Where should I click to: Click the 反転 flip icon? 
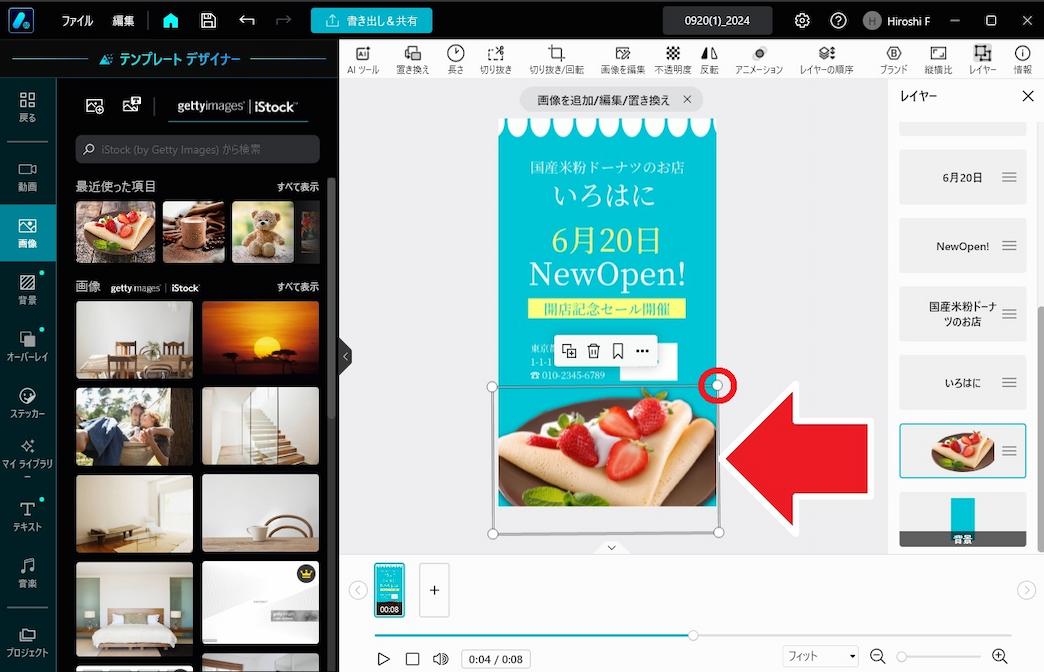tap(710, 58)
